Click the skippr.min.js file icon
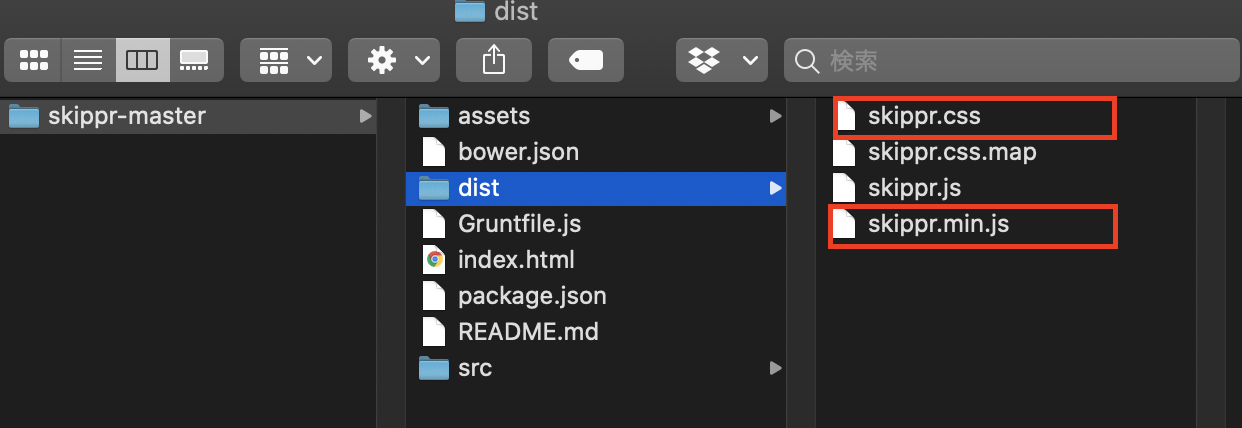This screenshot has width=1242, height=428. tap(846, 224)
